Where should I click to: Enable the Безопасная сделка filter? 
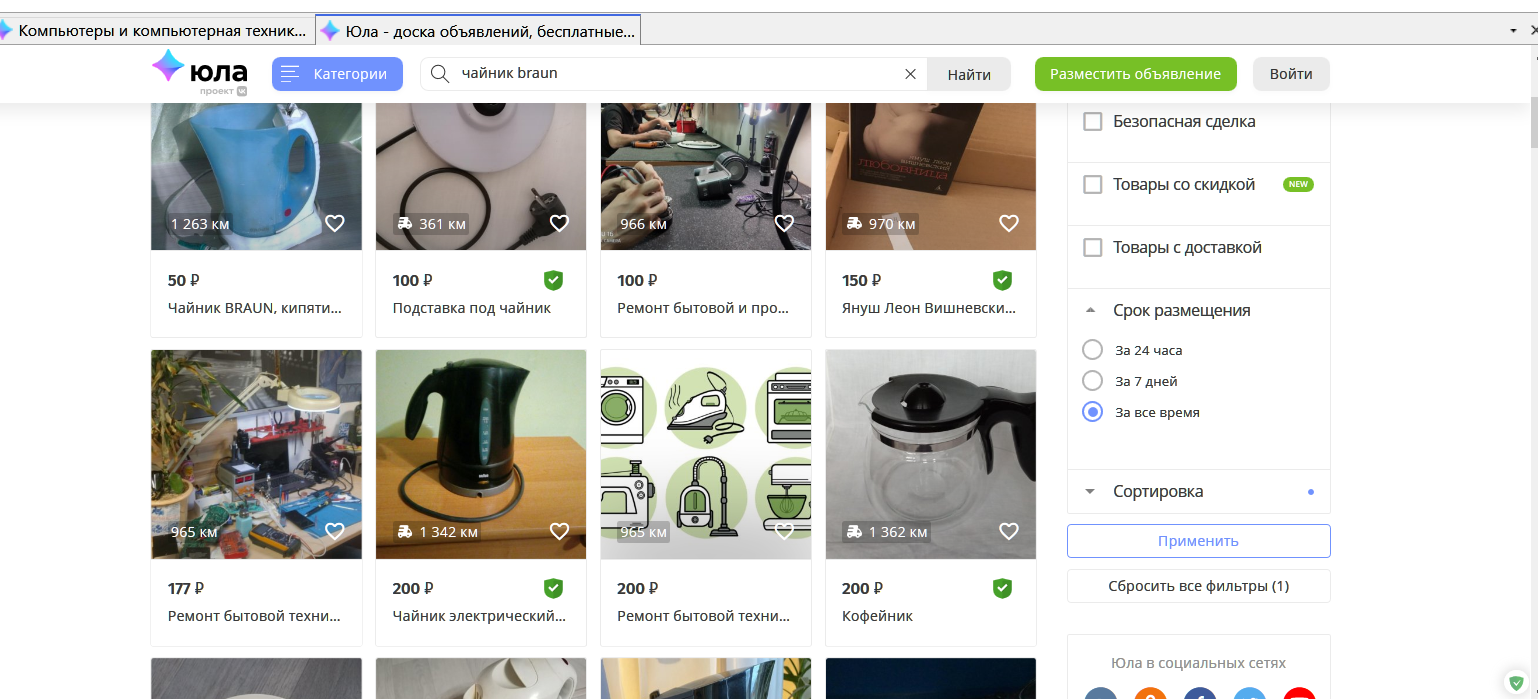tap(1092, 121)
